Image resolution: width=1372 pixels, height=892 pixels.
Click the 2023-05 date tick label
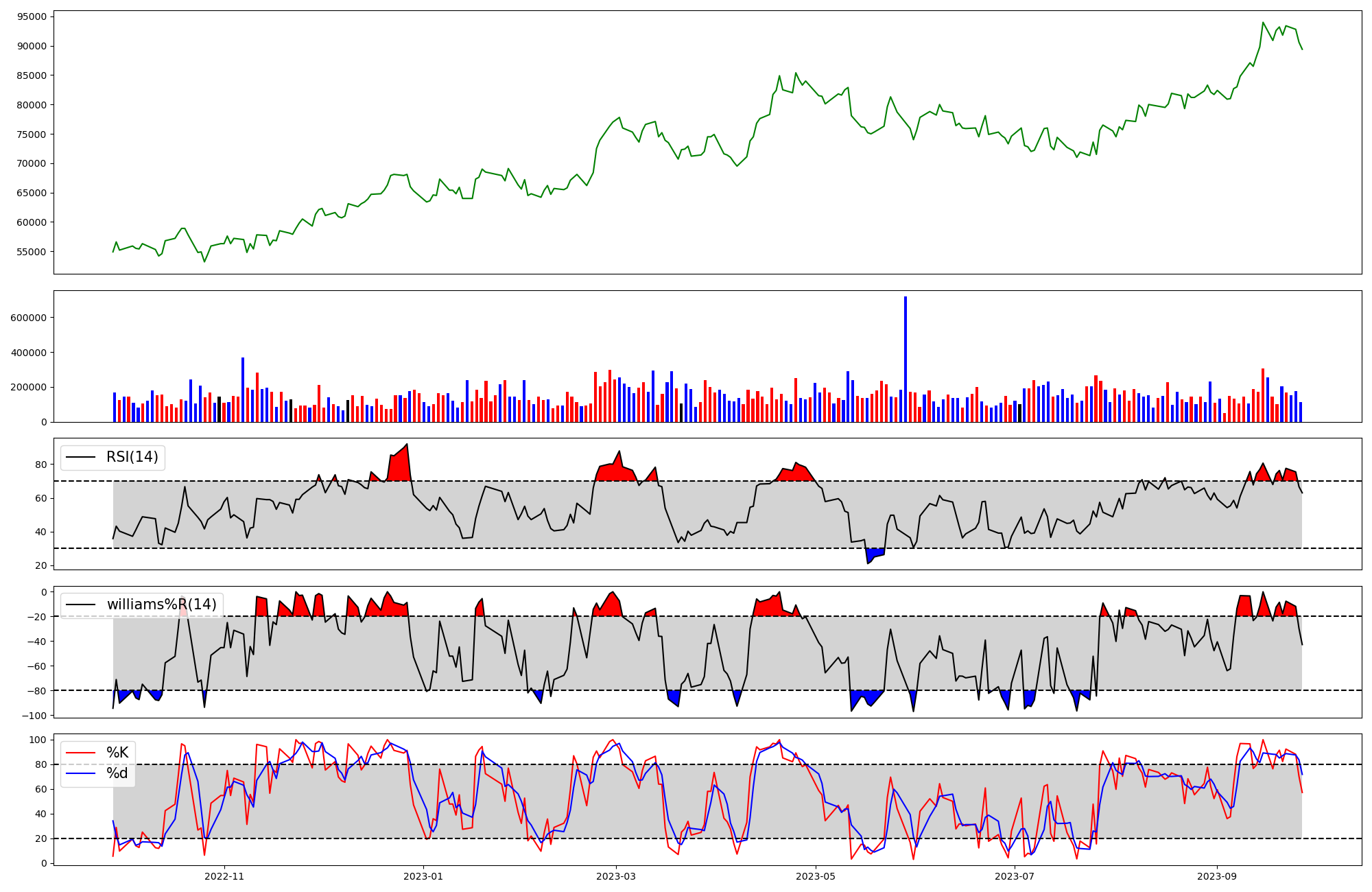point(816,876)
